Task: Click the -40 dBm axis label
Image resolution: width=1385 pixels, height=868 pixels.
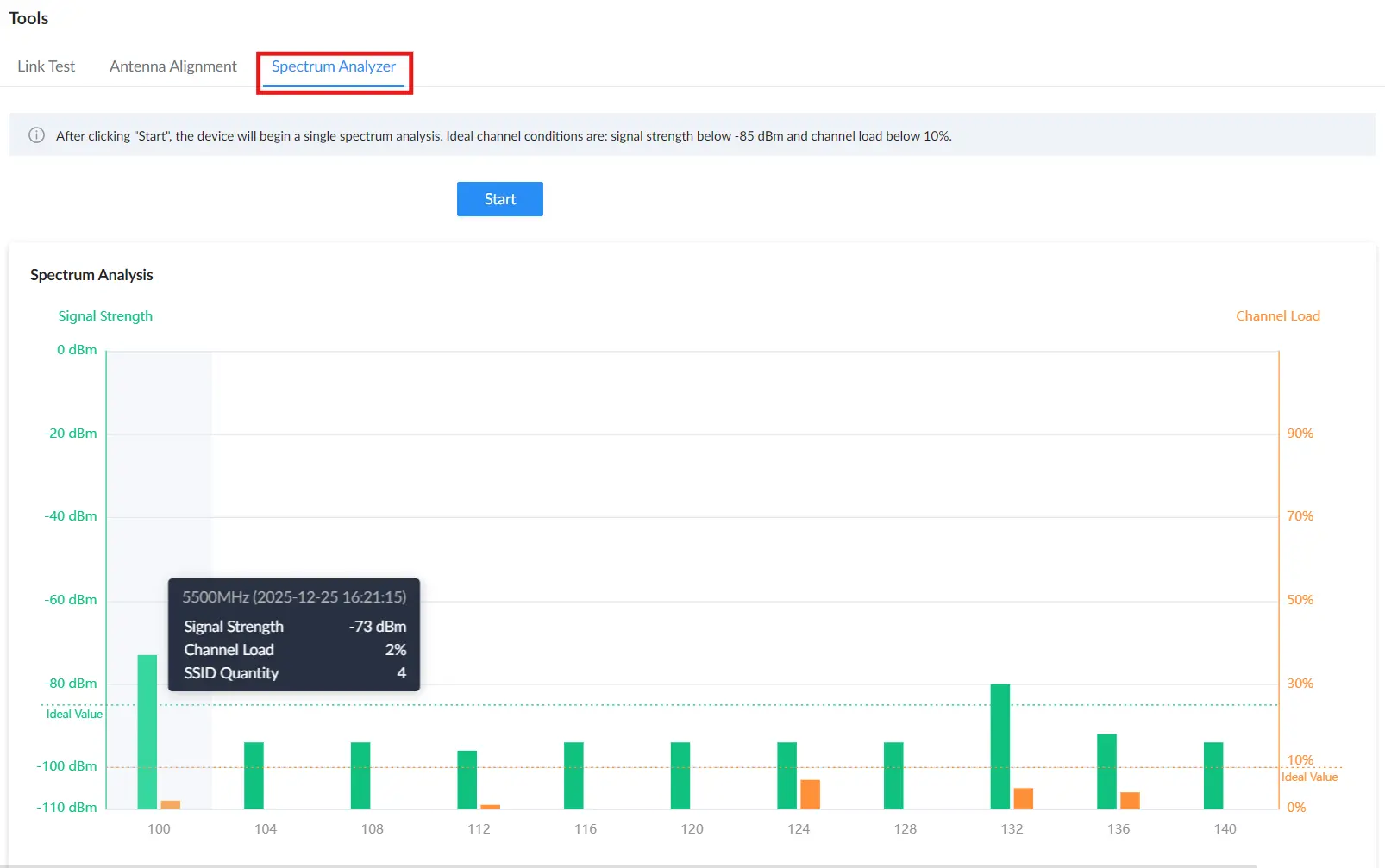Action: (x=71, y=516)
